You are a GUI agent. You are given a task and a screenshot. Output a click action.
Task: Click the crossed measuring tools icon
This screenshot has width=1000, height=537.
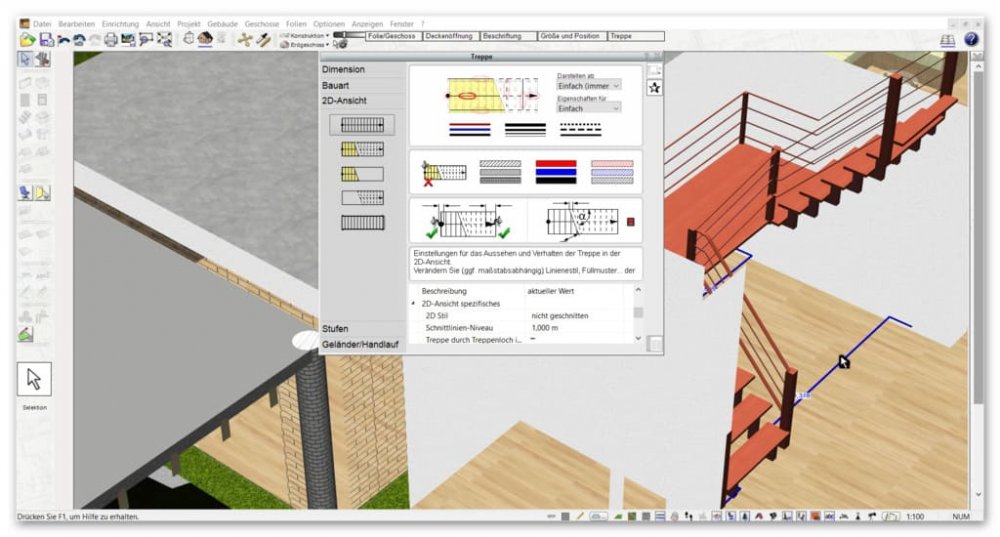coord(245,40)
